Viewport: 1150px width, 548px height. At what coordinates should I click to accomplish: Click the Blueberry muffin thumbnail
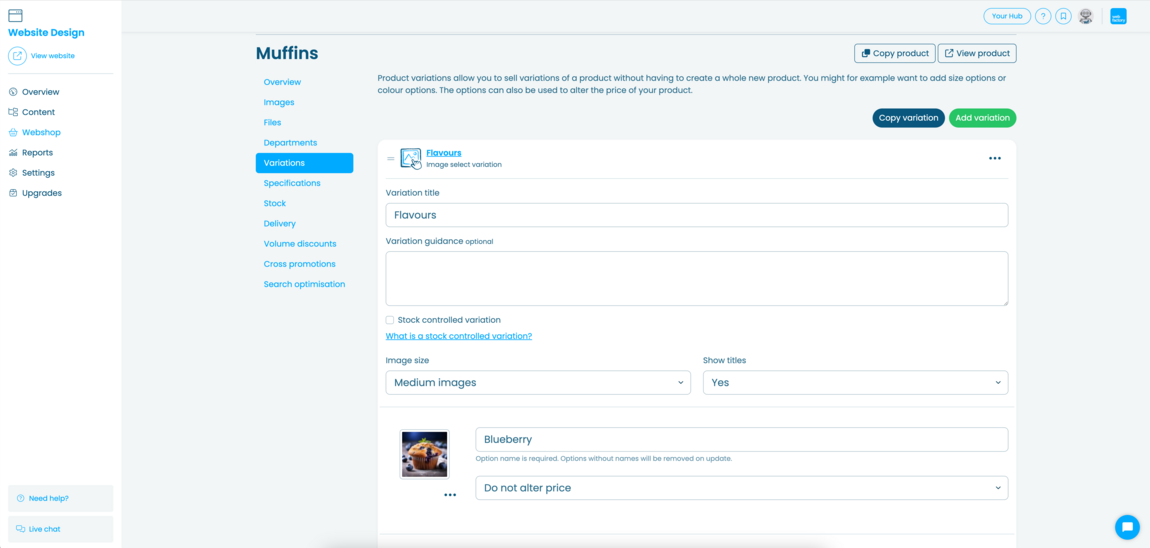coord(424,454)
